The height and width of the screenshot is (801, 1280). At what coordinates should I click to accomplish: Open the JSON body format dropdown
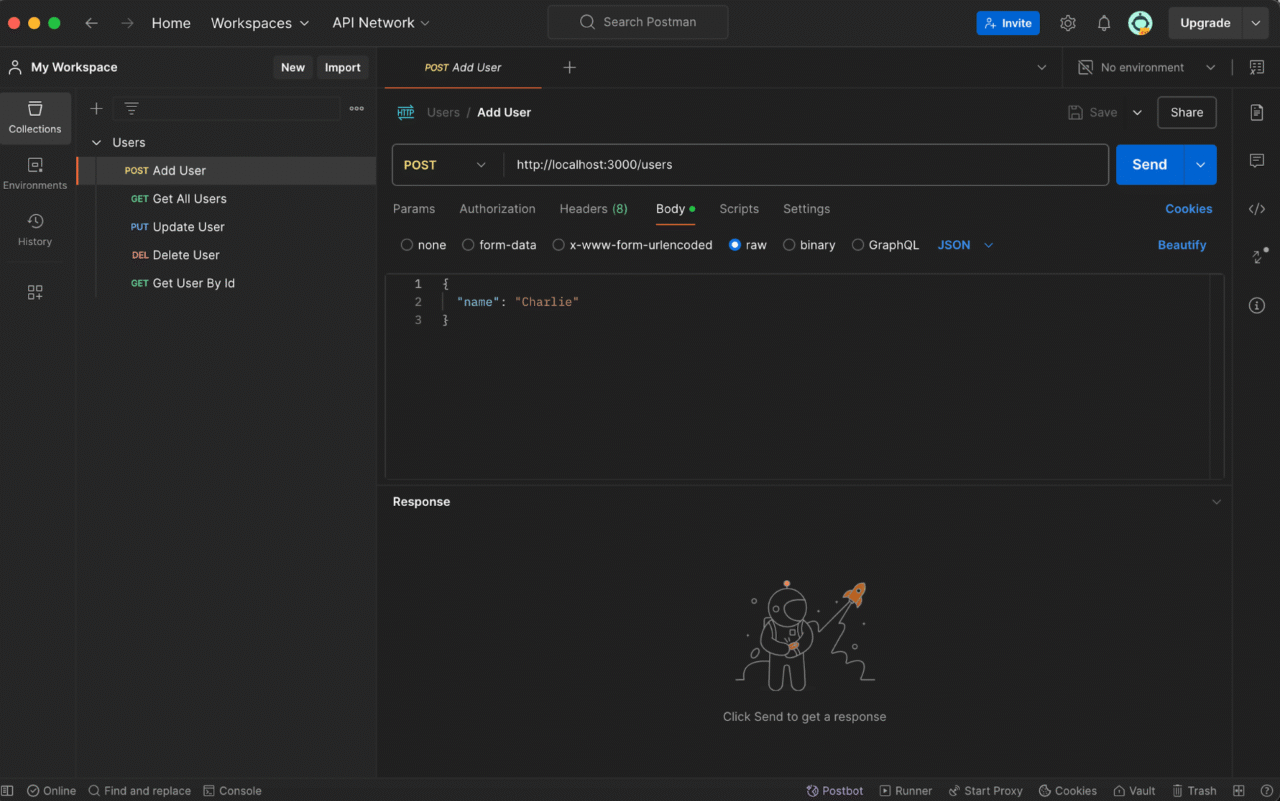965,245
